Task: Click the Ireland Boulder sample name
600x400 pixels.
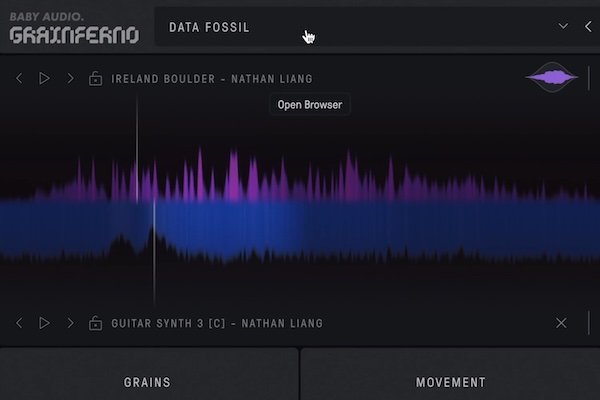Action: click(x=212, y=79)
